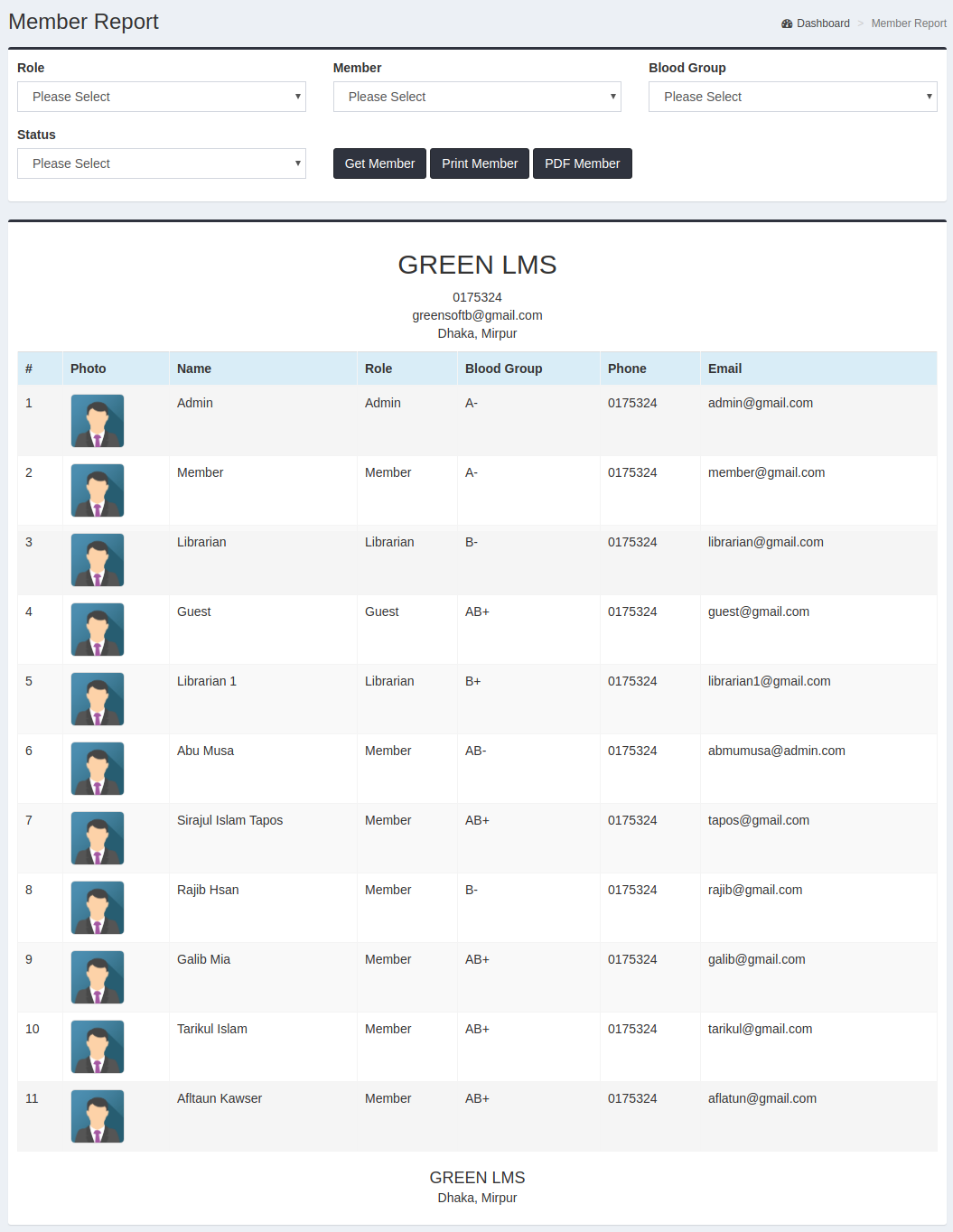This screenshot has height=1232, width=953.
Task: Click admin@gmail.com email link
Action: [x=761, y=403]
